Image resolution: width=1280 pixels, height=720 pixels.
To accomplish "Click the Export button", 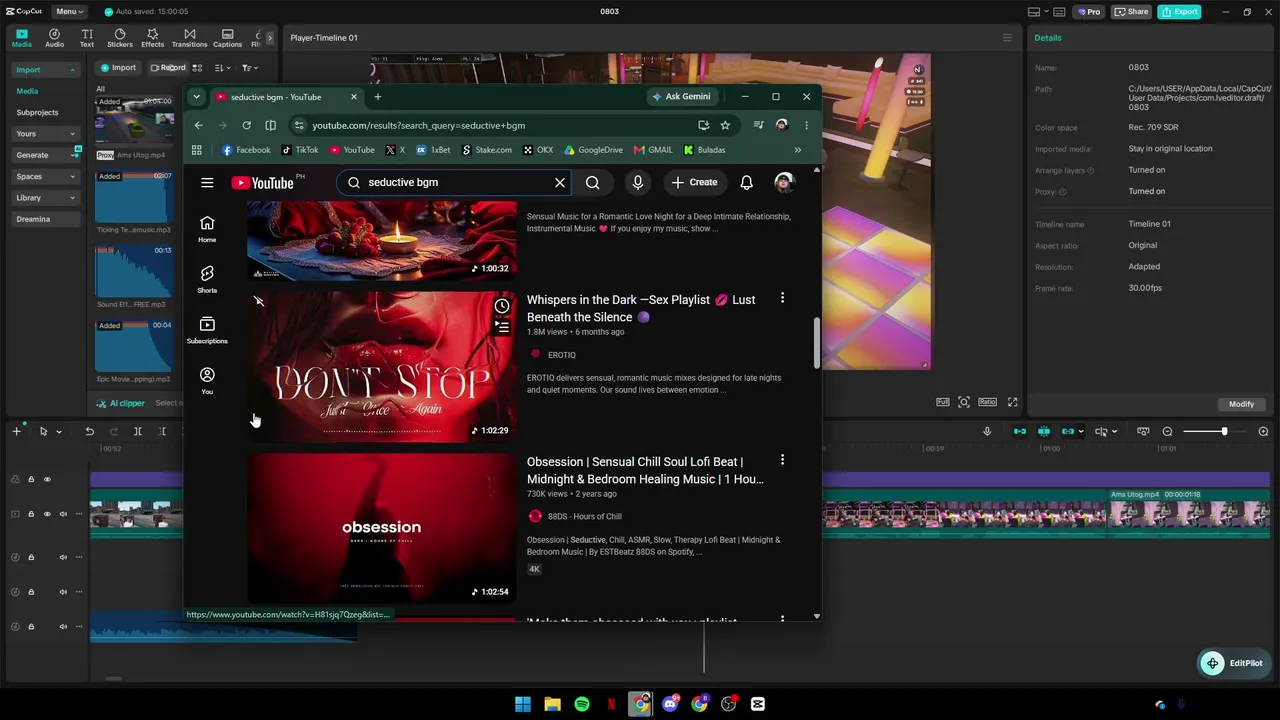I will pyautogui.click(x=1179, y=12).
